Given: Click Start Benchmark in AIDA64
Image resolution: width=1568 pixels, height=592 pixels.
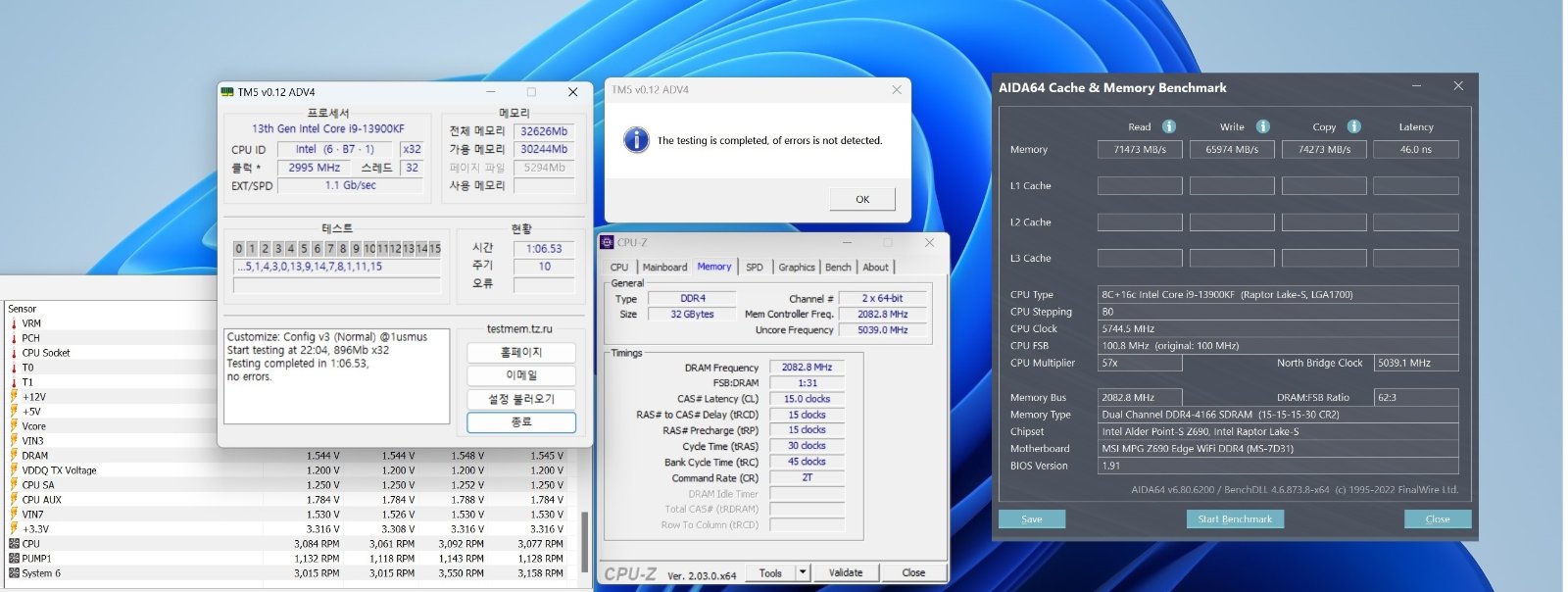Looking at the screenshot, I should 1235,518.
